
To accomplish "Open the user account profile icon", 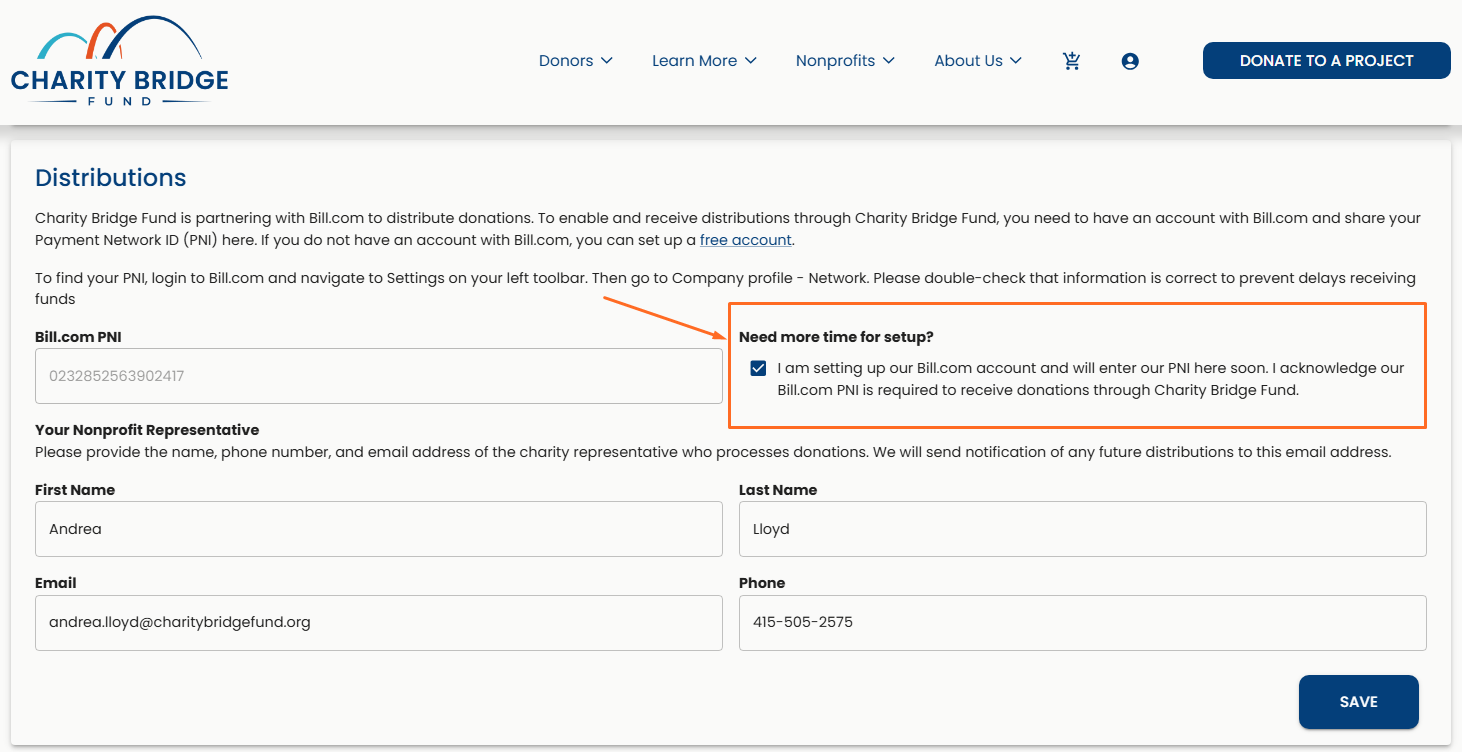I will (x=1130, y=61).
